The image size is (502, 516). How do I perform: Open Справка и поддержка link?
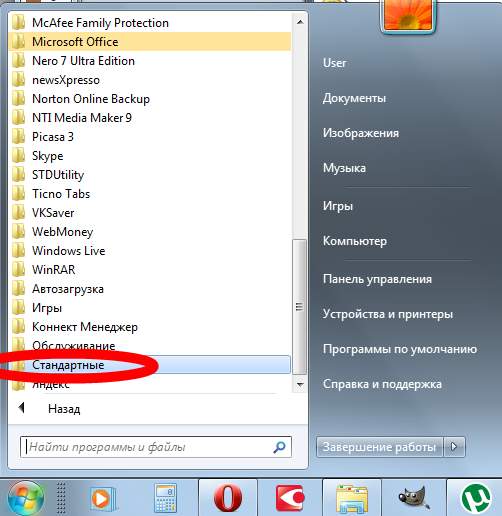[x=382, y=384]
